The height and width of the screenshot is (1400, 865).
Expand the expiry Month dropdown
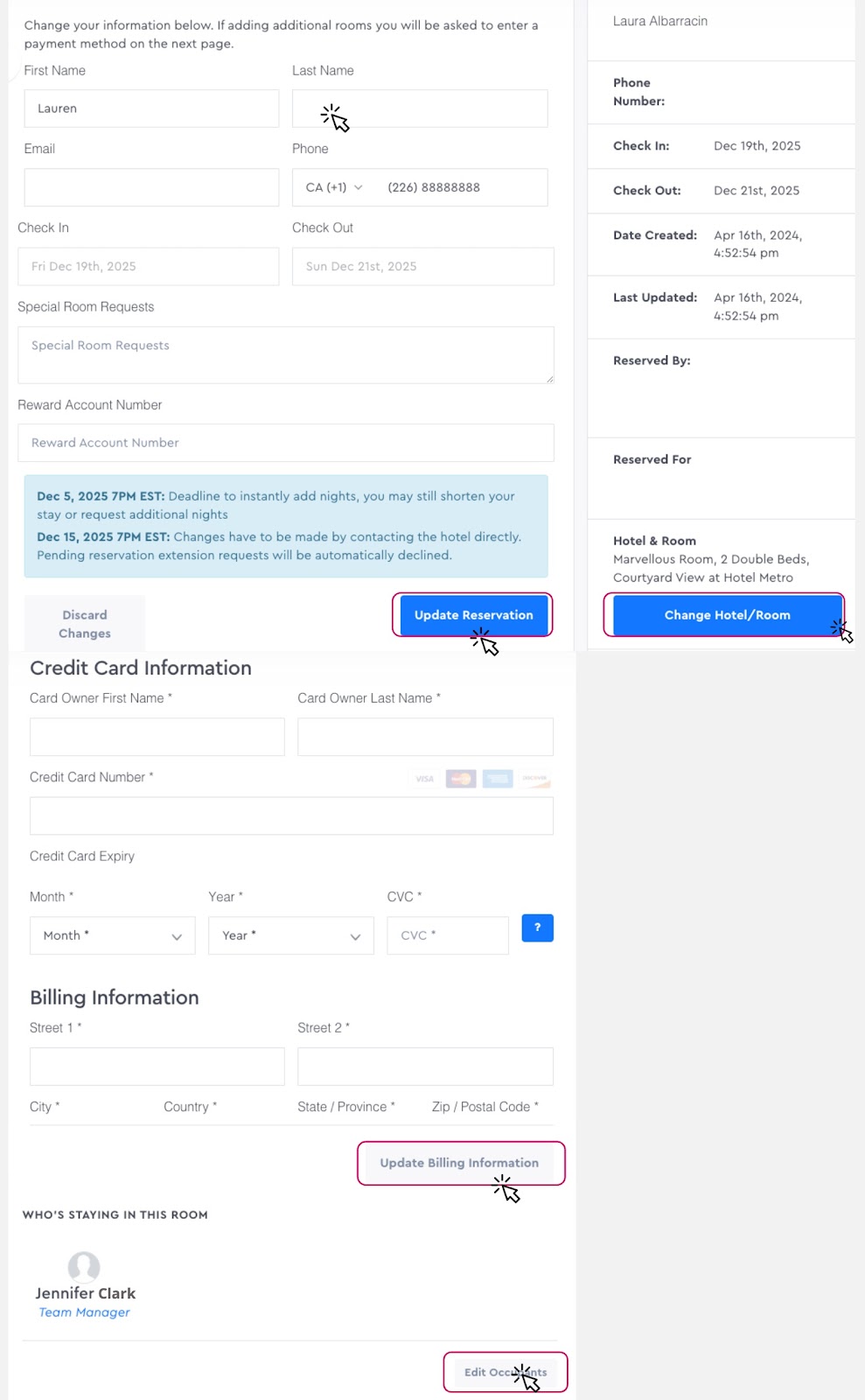112,935
